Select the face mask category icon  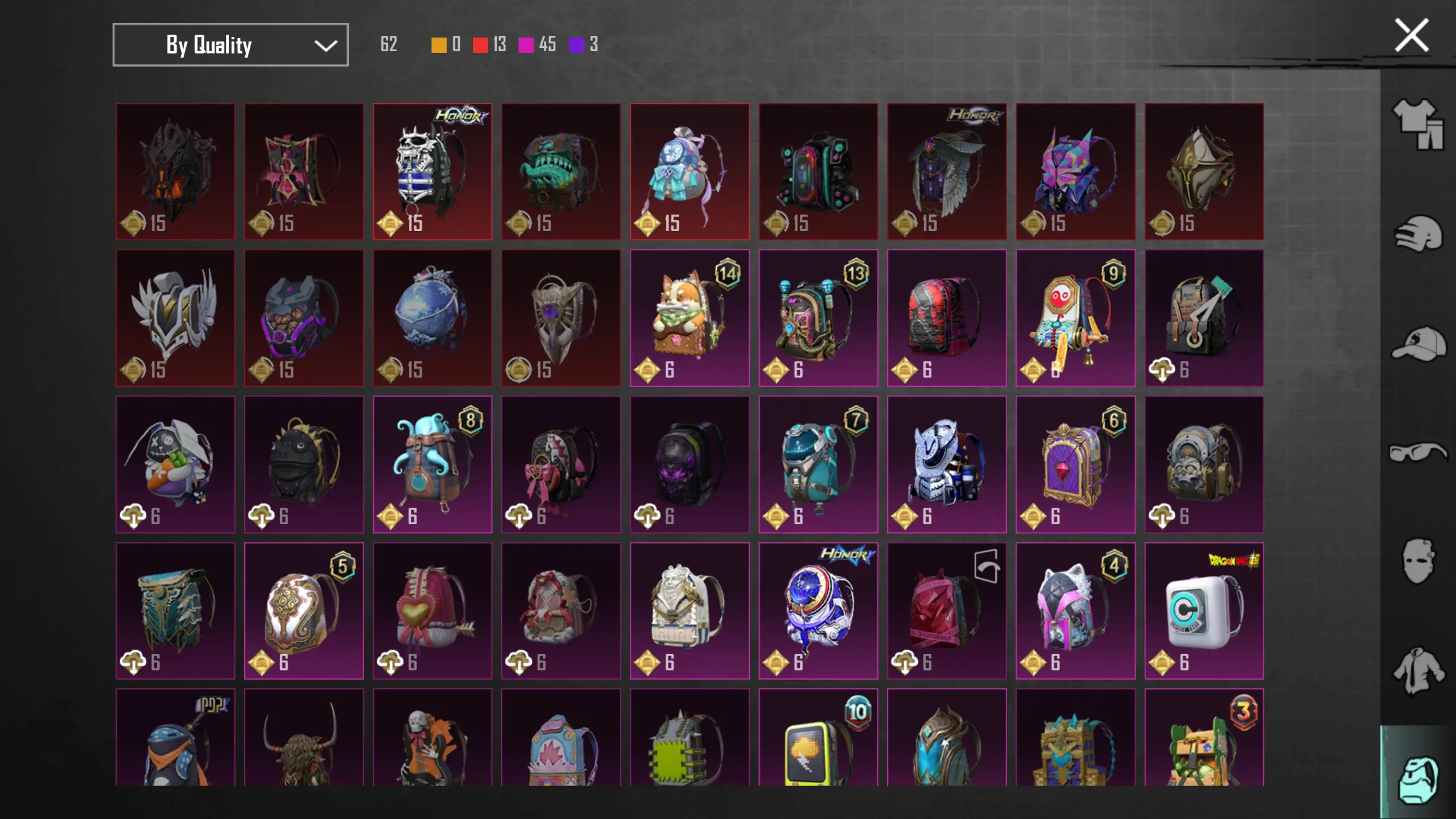coord(1418,561)
